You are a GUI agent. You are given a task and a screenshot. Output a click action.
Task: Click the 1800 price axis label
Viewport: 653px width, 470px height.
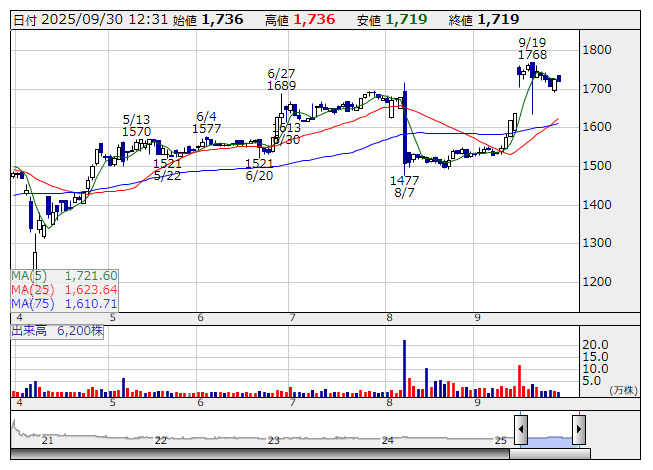[x=597, y=50]
